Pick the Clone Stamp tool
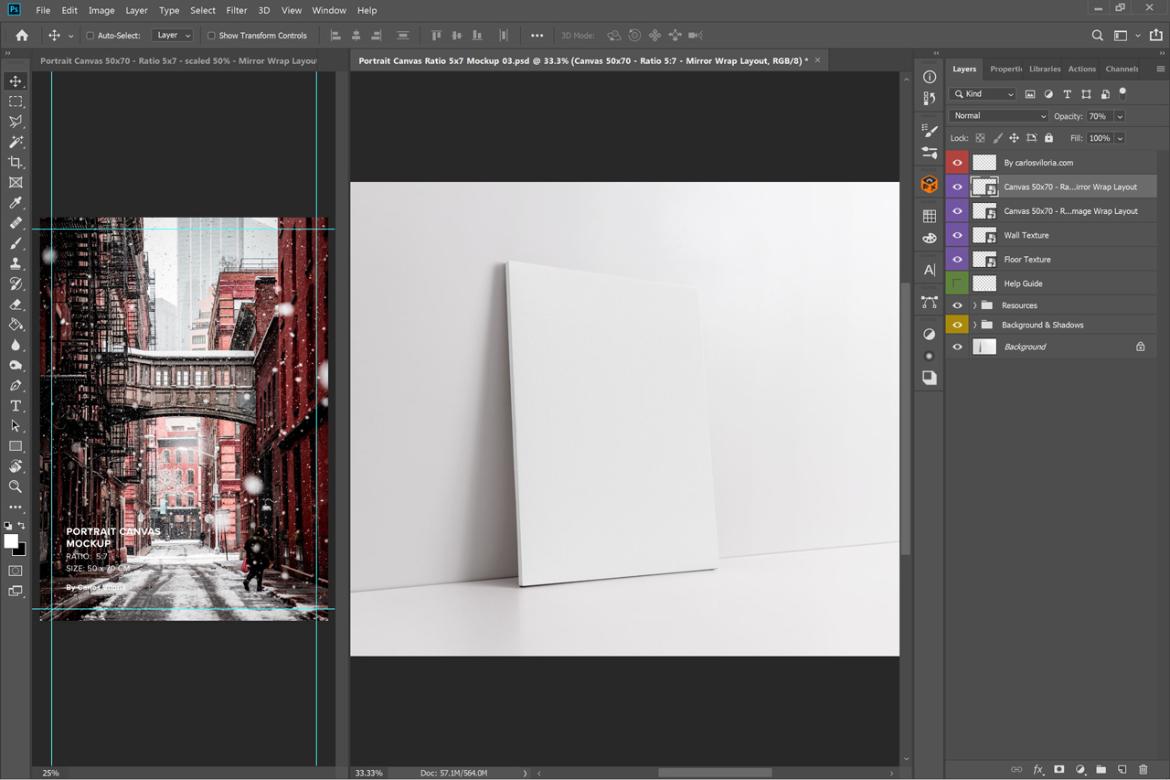This screenshot has height=780, width=1170. tap(15, 263)
